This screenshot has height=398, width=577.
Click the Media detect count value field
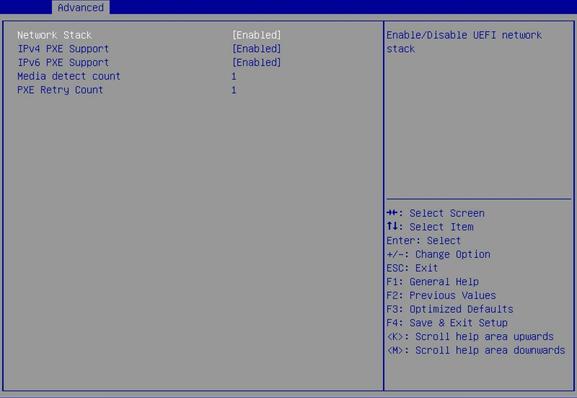tap(234, 77)
